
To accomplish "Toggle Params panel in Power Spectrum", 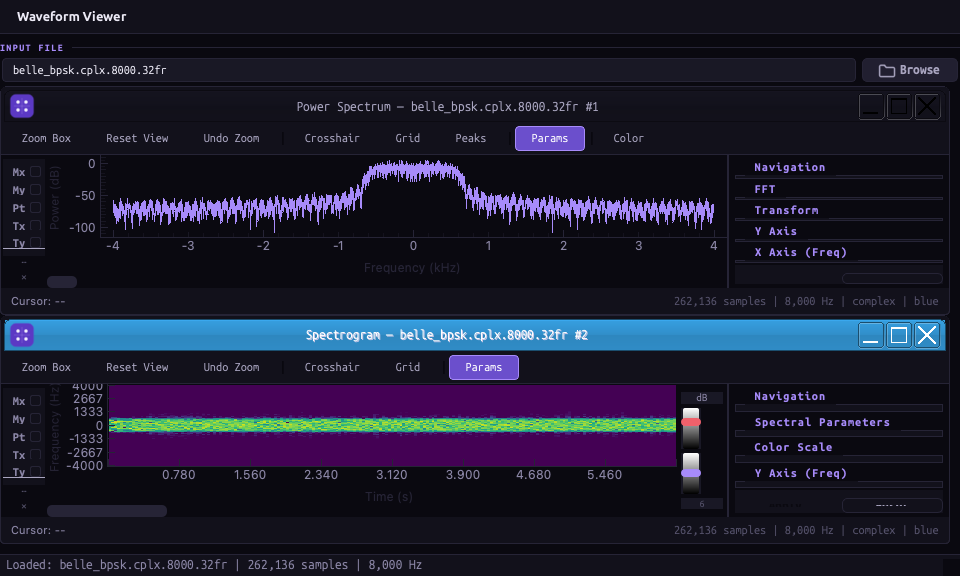I will 550,138.
